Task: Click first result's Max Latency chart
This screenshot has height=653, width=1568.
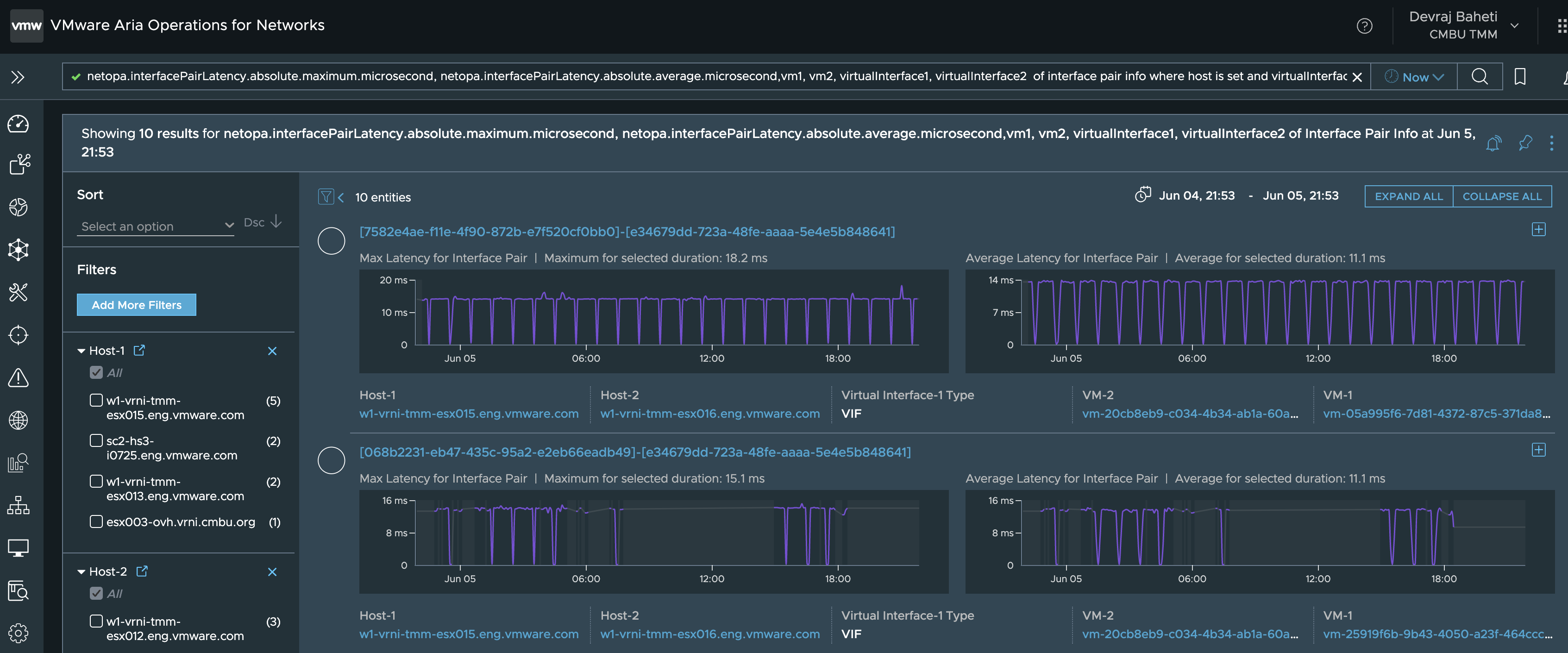Action: 654,321
